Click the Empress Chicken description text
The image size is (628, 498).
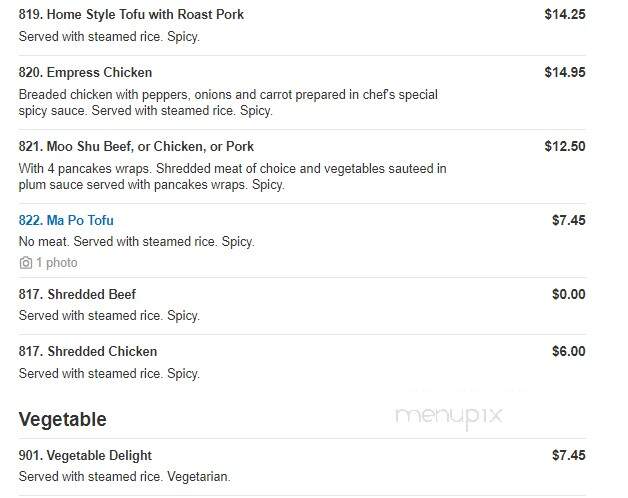pos(228,103)
